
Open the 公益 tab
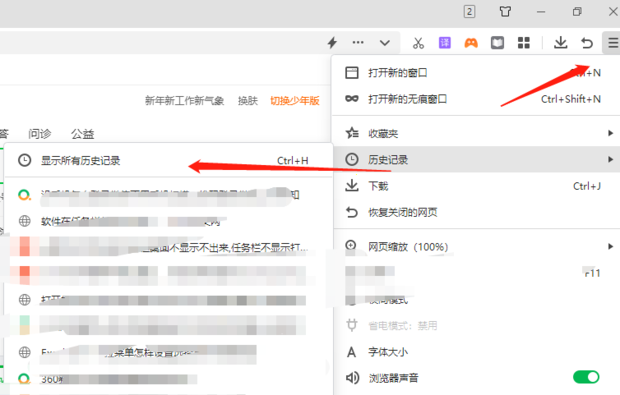coord(82,134)
